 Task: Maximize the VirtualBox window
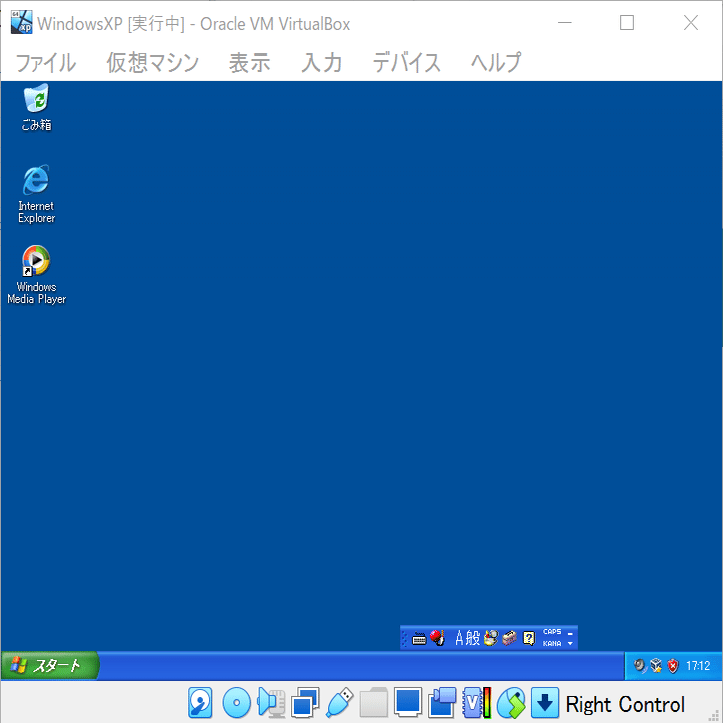(x=627, y=23)
